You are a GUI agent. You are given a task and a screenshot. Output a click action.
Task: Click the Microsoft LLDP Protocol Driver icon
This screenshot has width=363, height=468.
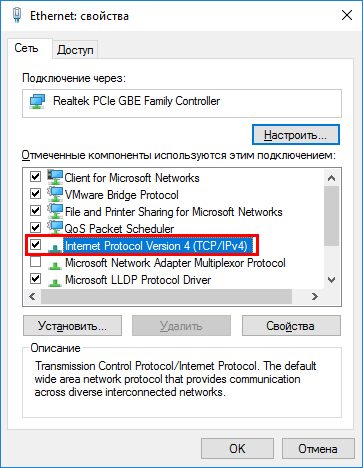click(x=55, y=282)
